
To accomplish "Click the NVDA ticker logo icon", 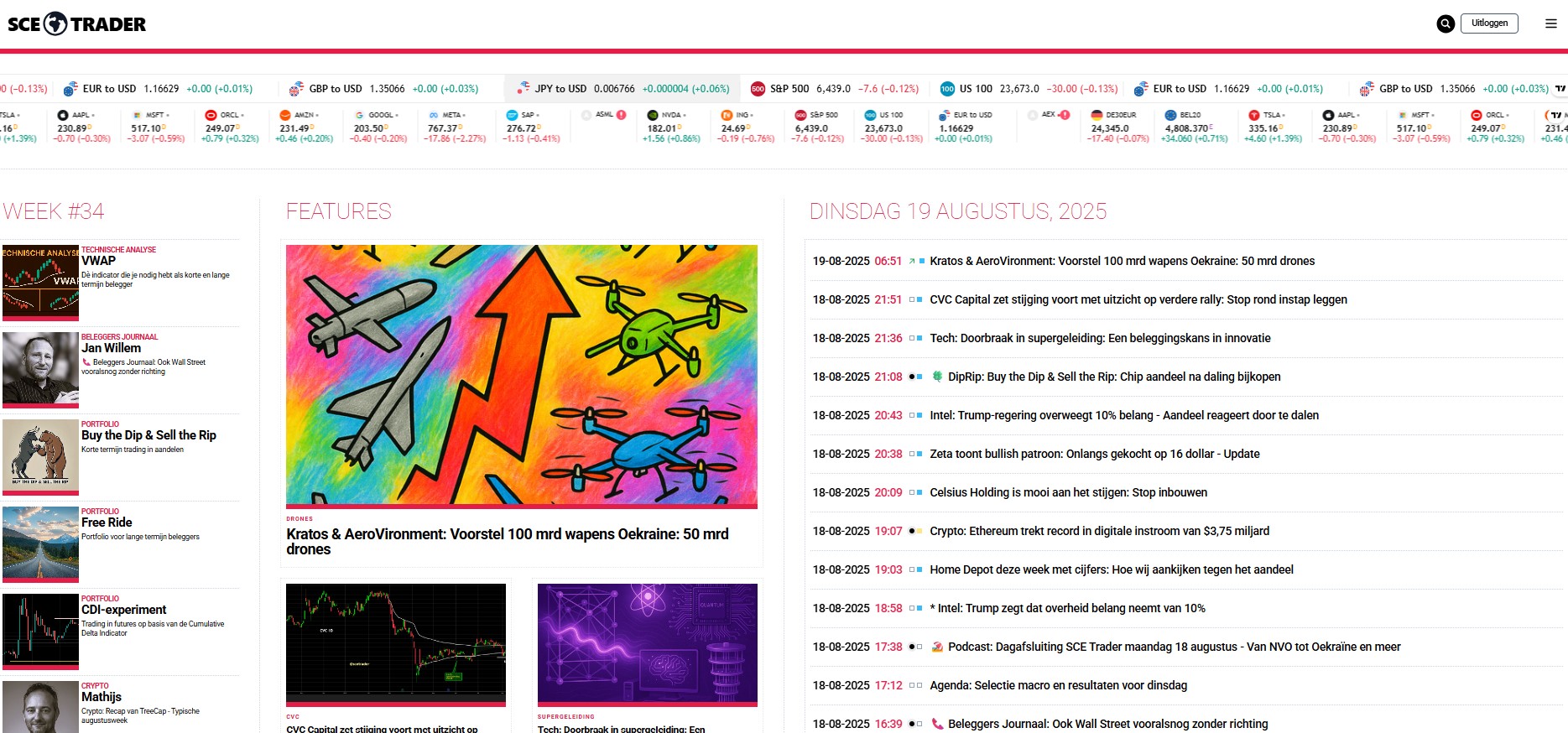I will (653, 115).
